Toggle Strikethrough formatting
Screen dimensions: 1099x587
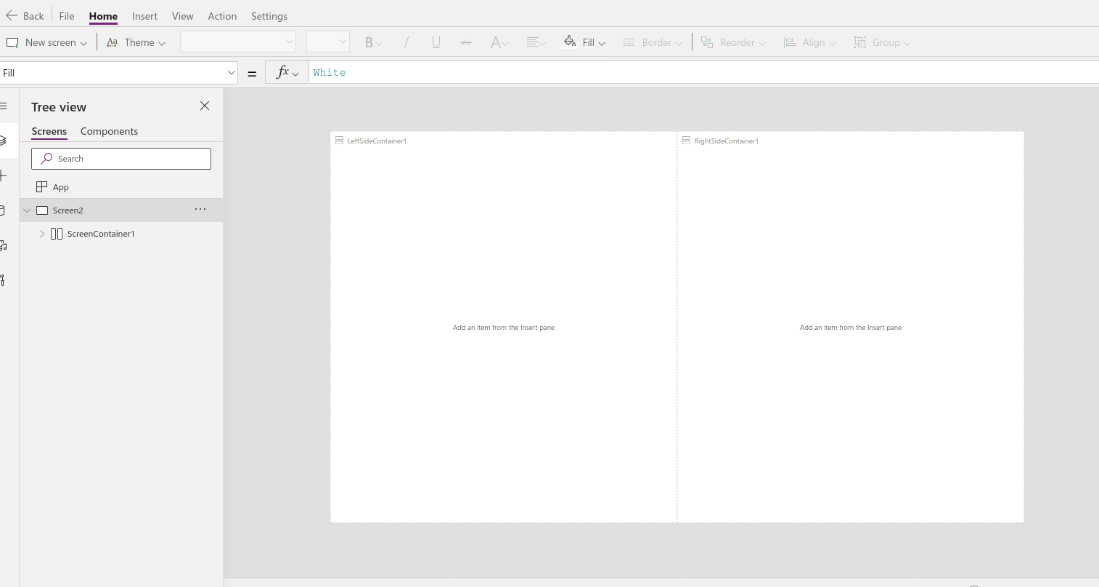pos(465,43)
